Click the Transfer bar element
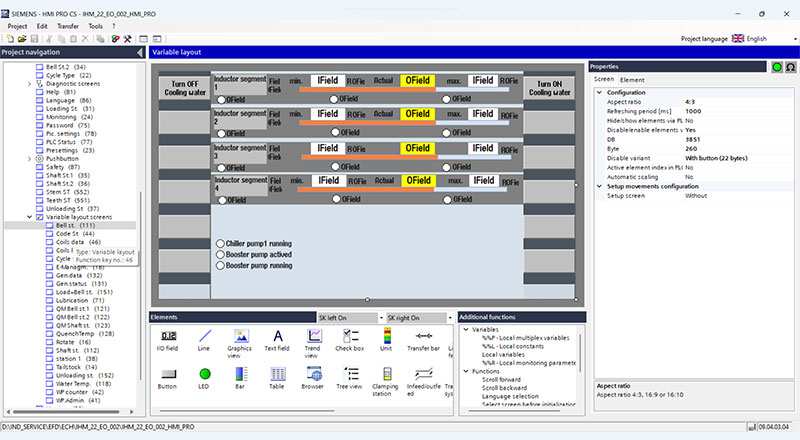The height and width of the screenshot is (440, 800). [x=423, y=340]
